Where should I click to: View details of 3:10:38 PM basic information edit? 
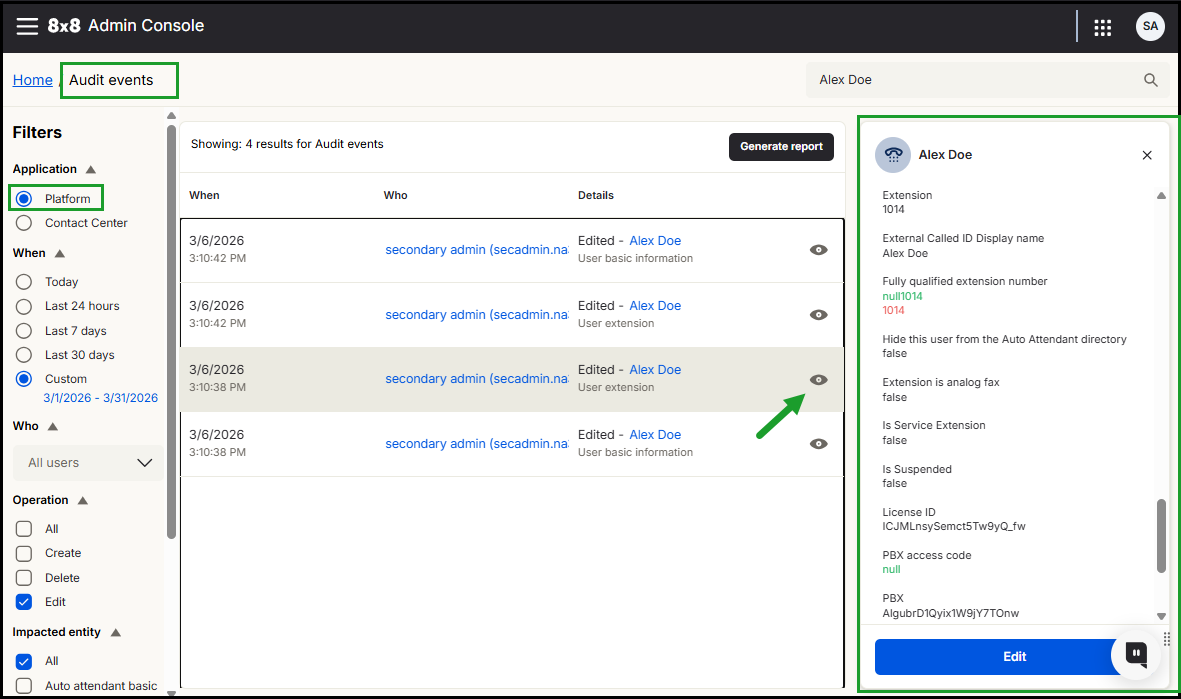[x=819, y=444]
